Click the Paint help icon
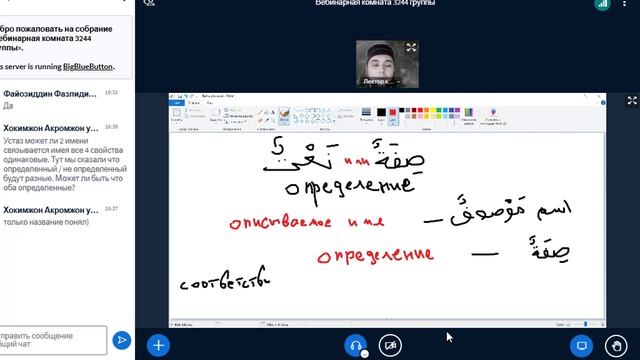This screenshot has height=360, width=640. coord(603,103)
